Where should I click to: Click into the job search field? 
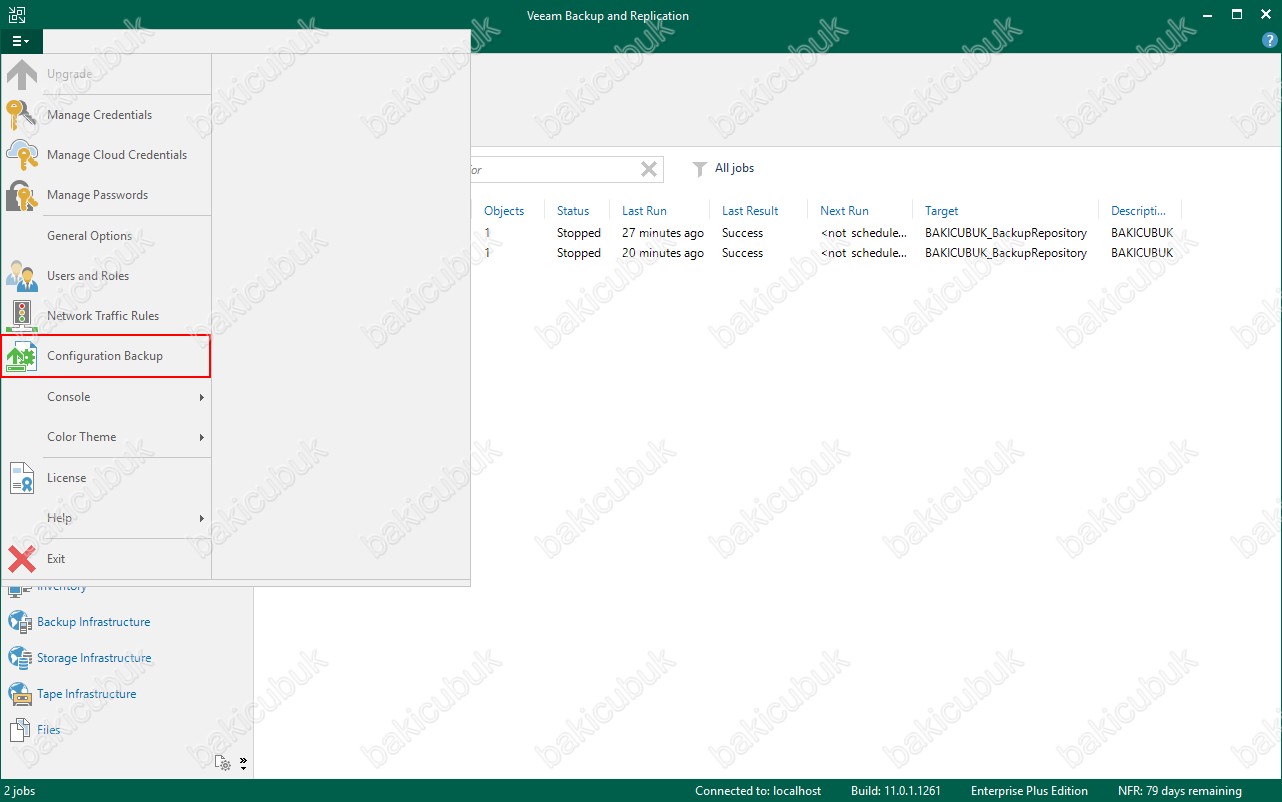pyautogui.click(x=553, y=169)
